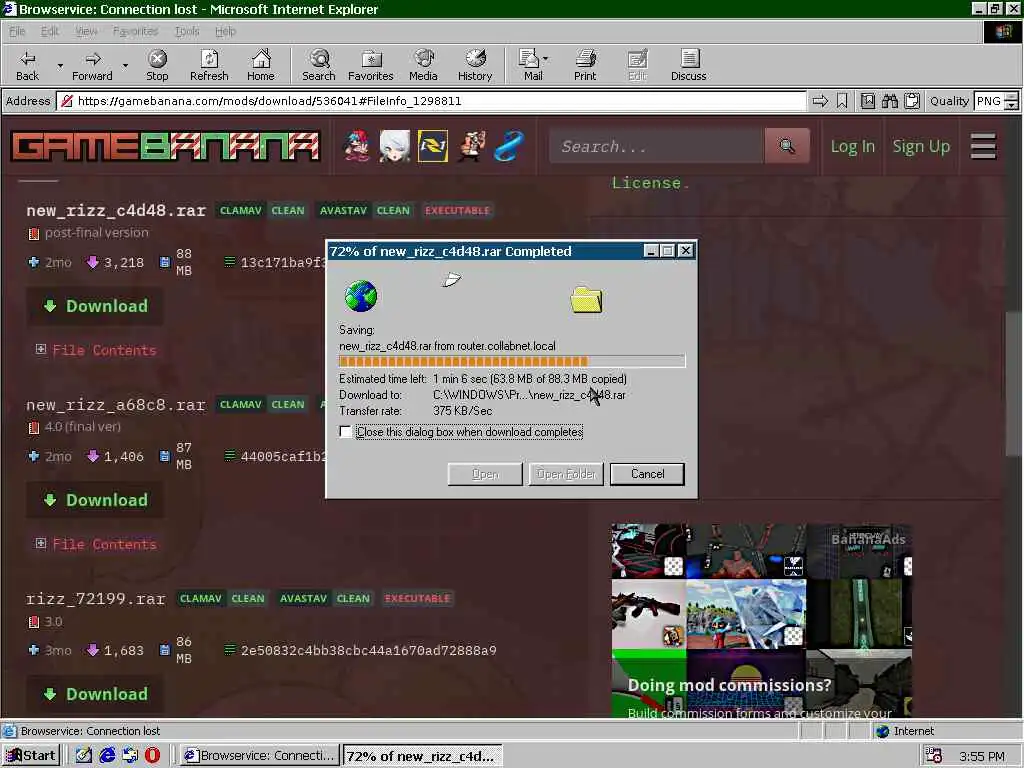Image resolution: width=1024 pixels, height=768 pixels.
Task: Open the History toolbar button
Action: (475, 65)
